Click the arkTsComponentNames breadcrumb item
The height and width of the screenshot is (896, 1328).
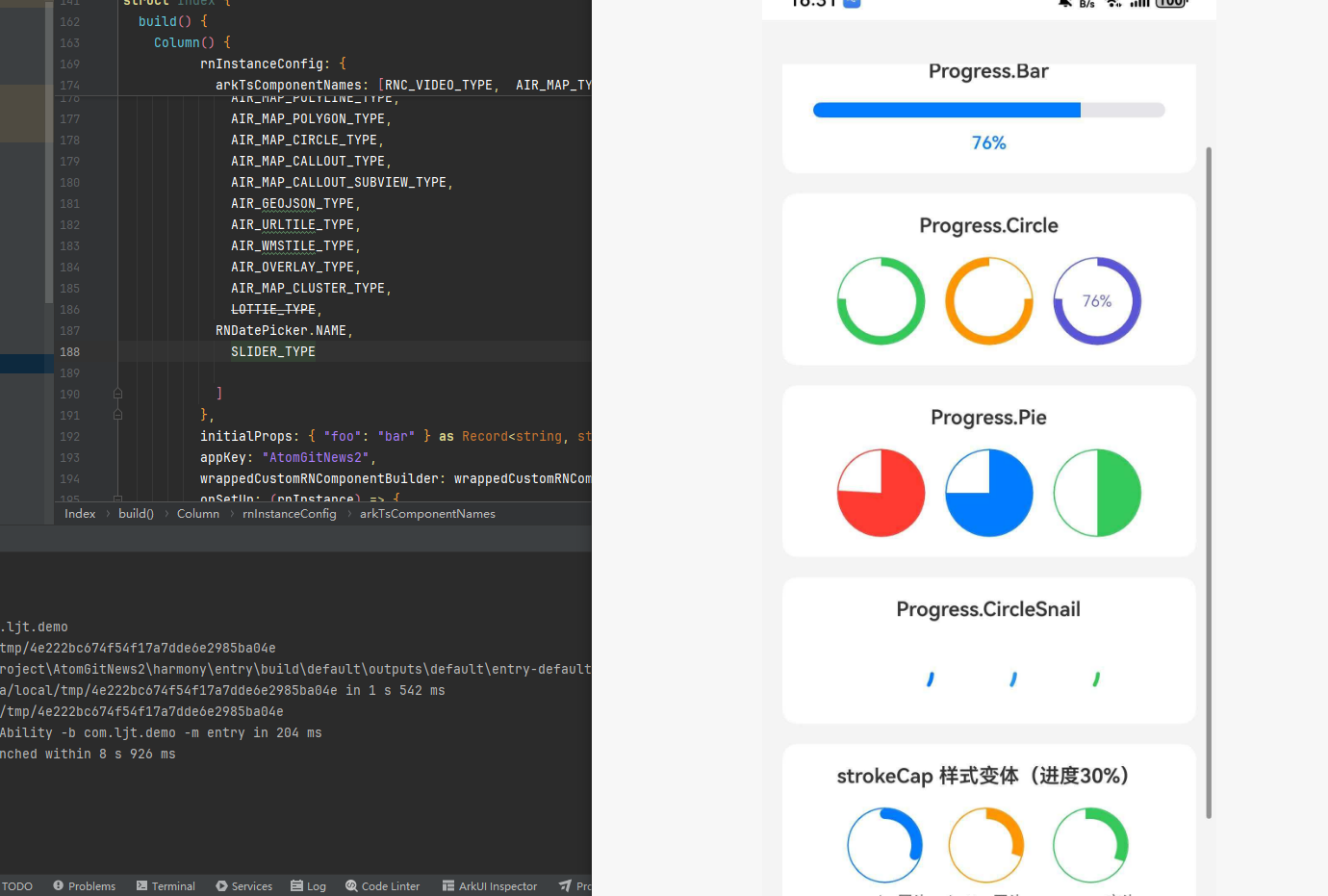coord(427,514)
